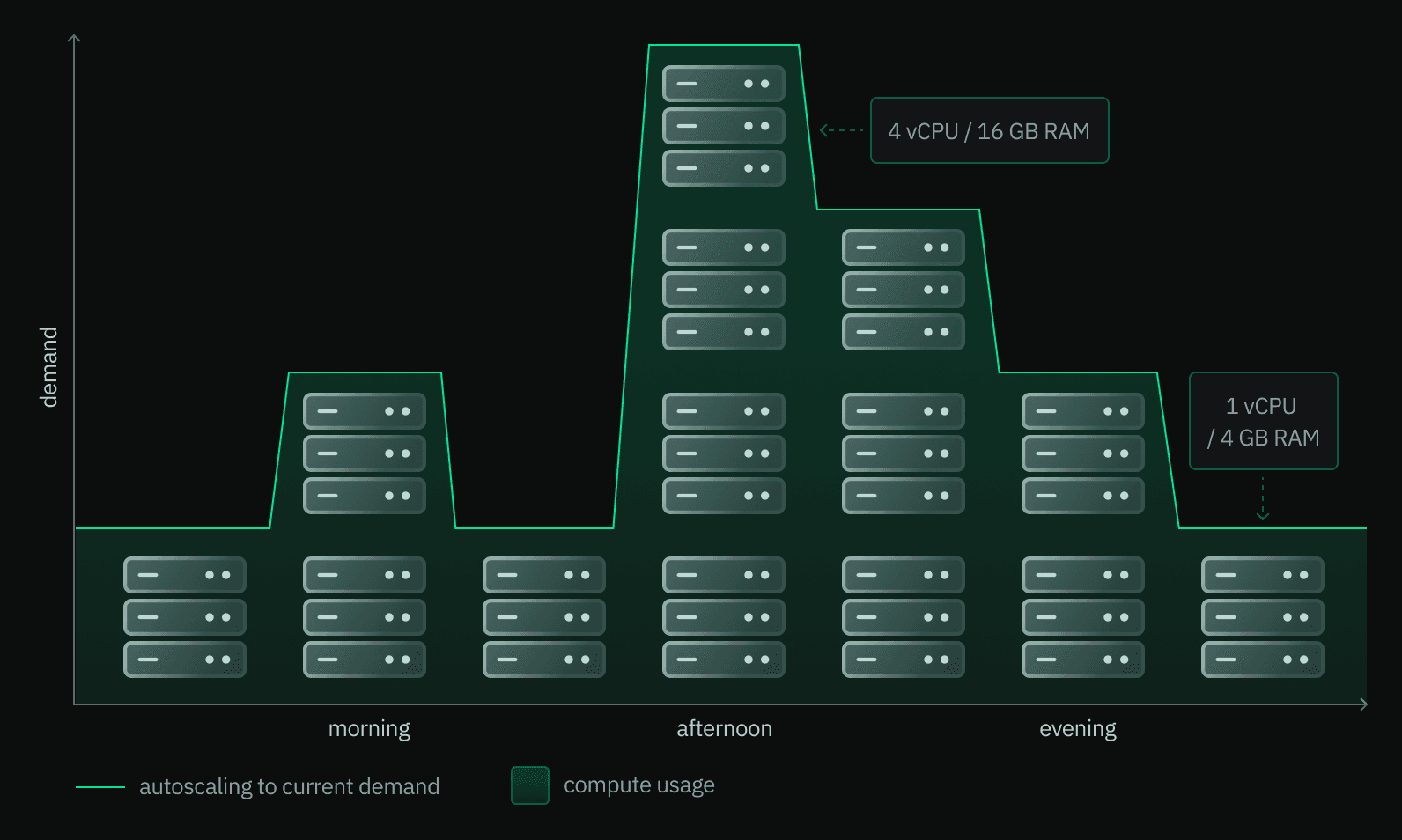1402x840 pixels.
Task: Click the dashed down arrow under the 1 vCPU box
Action: tap(1263, 498)
